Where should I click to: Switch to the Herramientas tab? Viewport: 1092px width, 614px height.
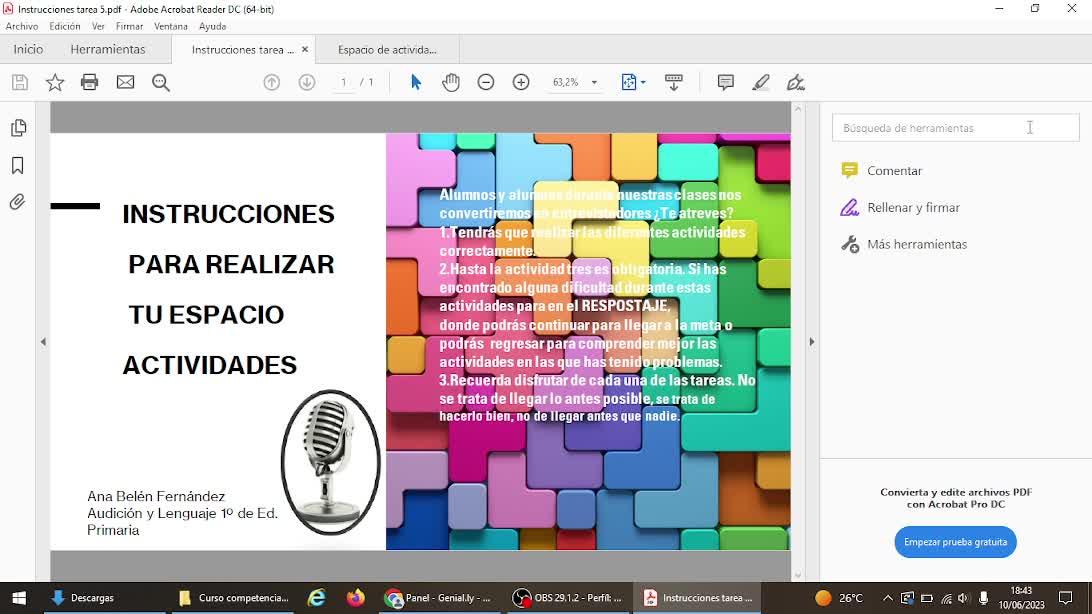107,49
